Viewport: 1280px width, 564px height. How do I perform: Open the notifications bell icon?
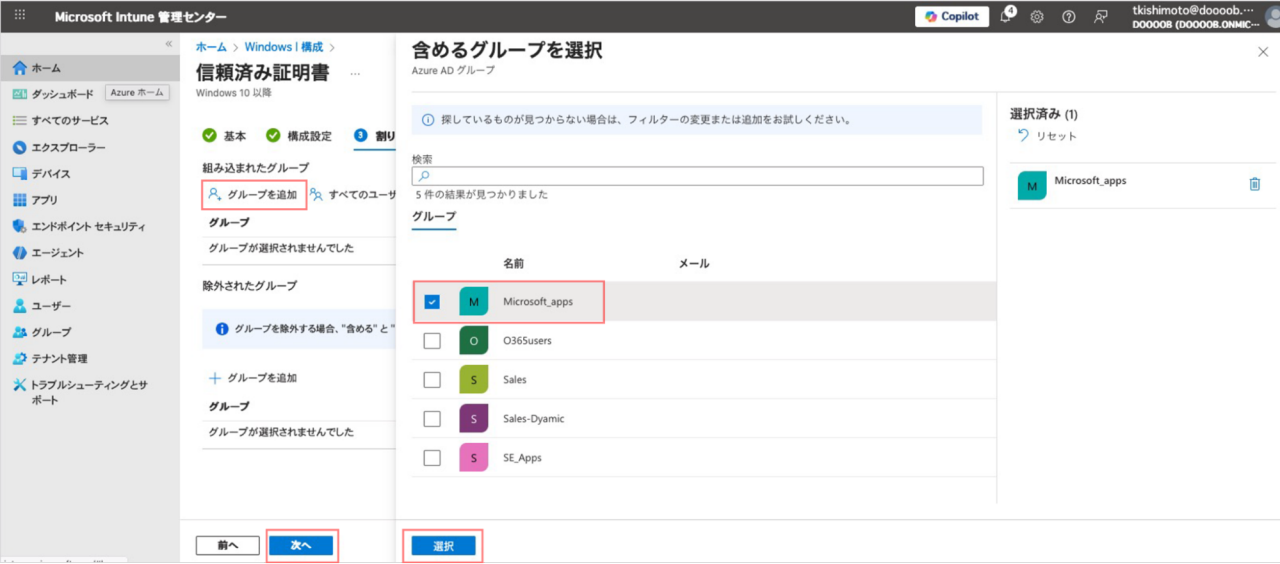[x=1007, y=17]
